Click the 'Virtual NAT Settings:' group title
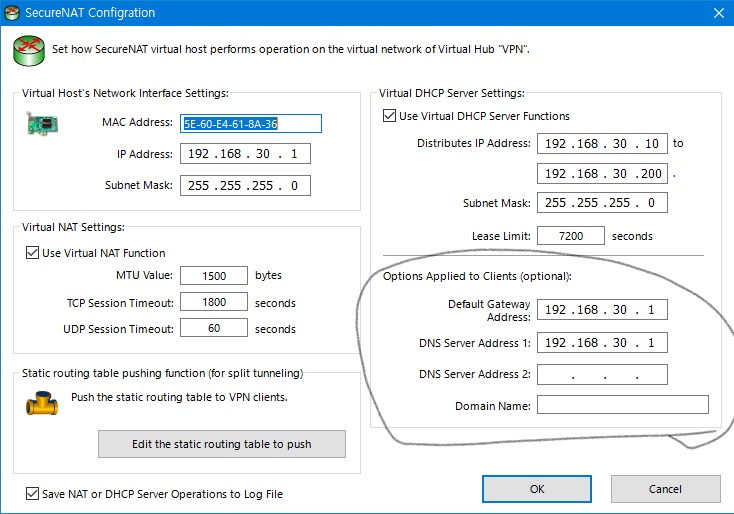 tap(73, 227)
